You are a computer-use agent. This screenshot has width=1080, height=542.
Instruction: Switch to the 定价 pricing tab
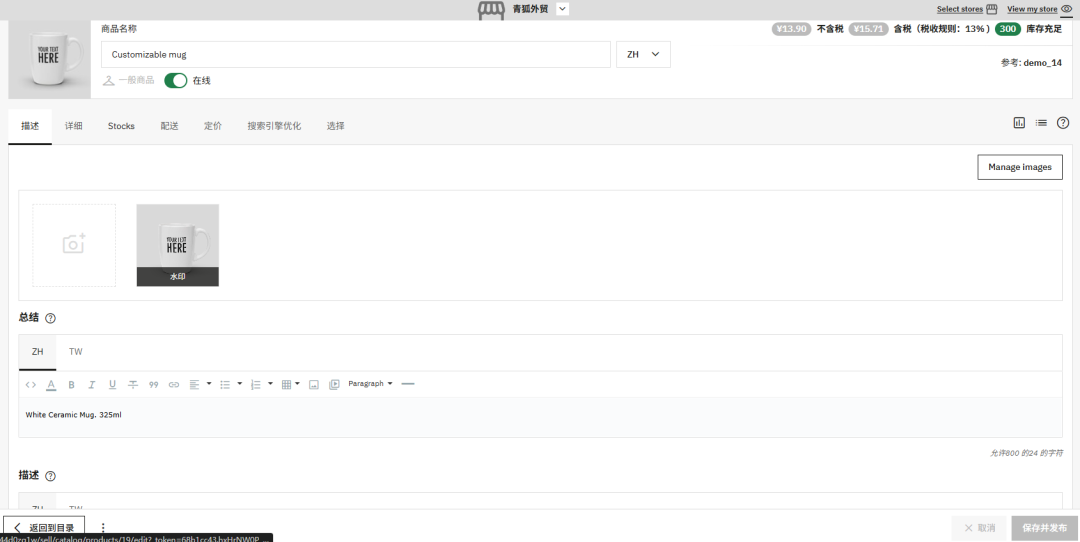[213, 126]
